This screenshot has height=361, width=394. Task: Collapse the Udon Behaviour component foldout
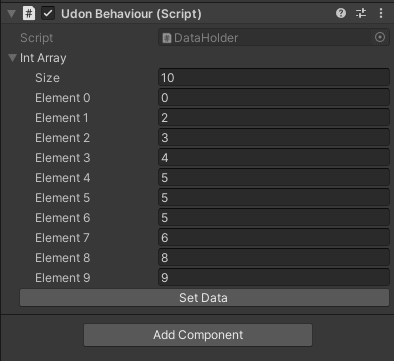point(12,14)
